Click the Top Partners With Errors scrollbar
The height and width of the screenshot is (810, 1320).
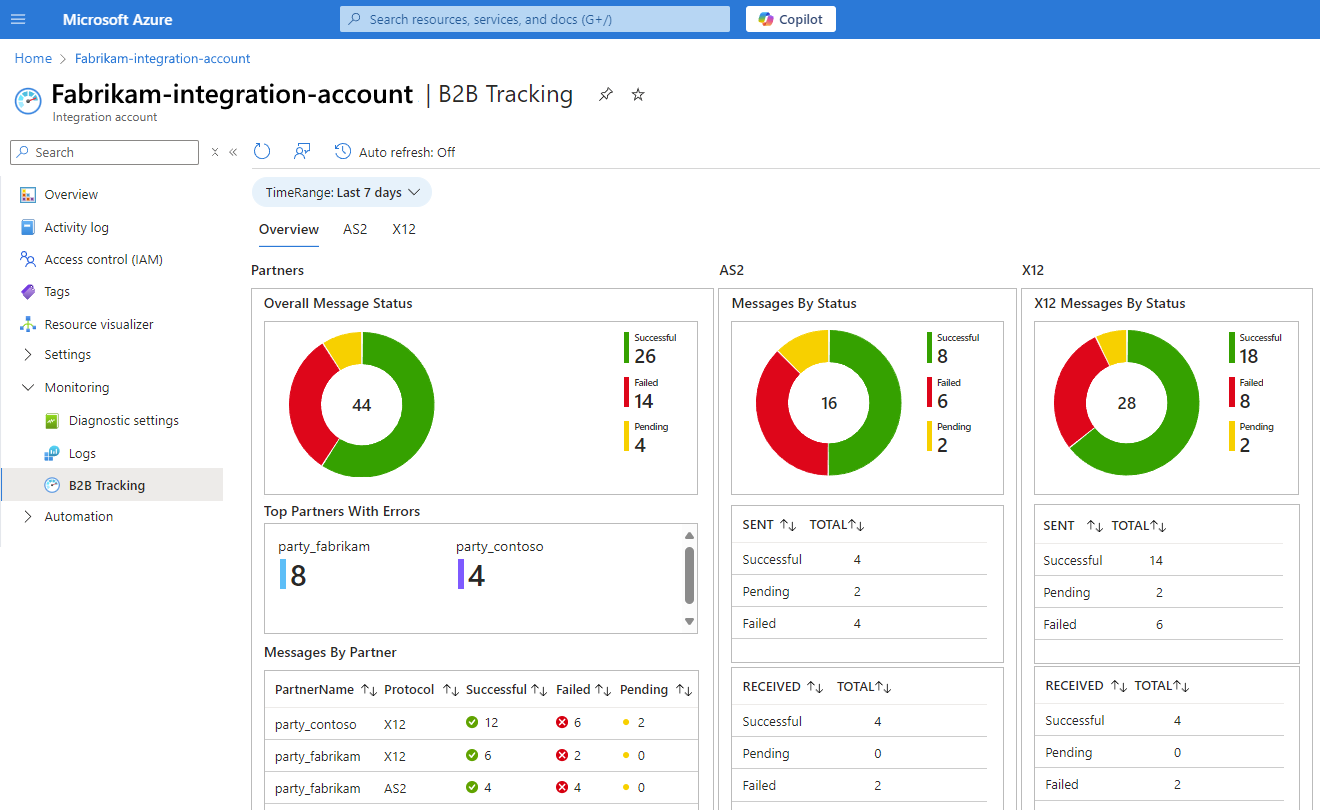(689, 575)
